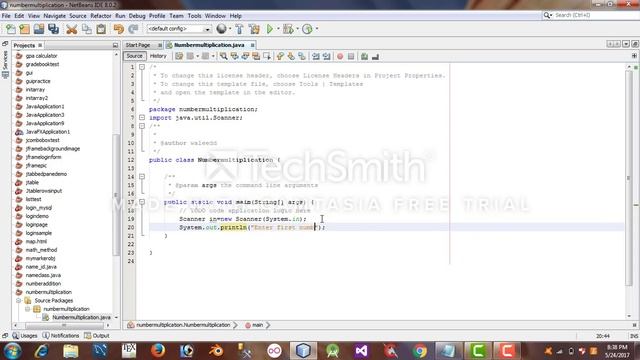Select the gpa calculator project

pyautogui.click(x=41, y=56)
